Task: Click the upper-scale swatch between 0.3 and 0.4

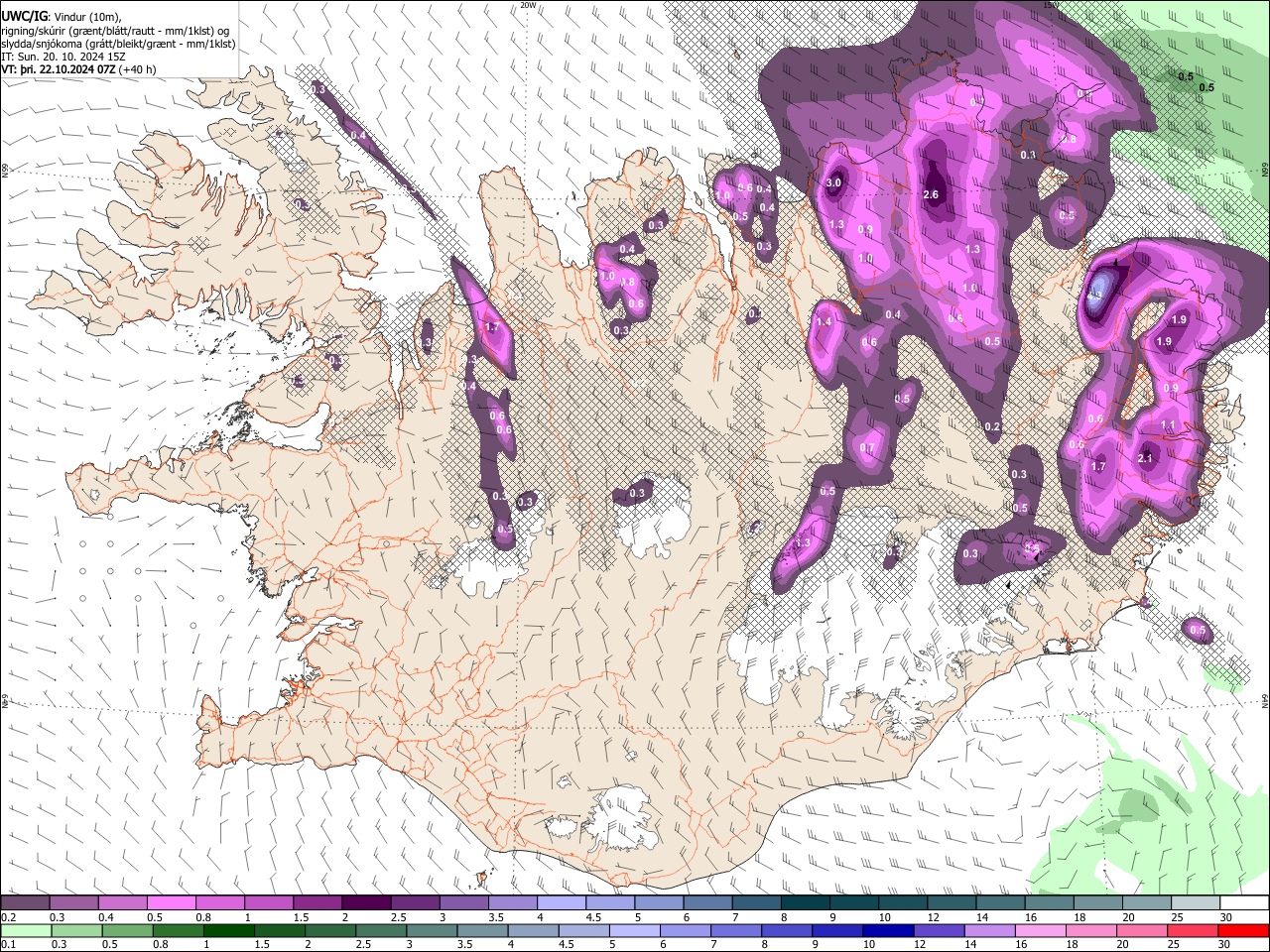Action: coord(73,903)
